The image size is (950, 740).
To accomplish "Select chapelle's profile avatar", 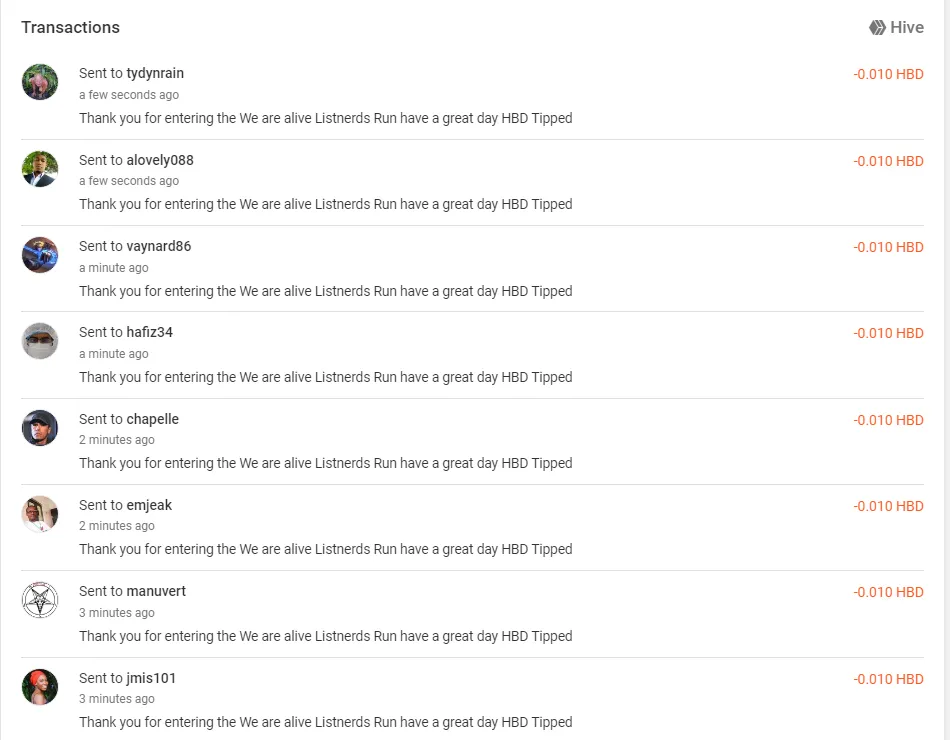I will coord(40,428).
